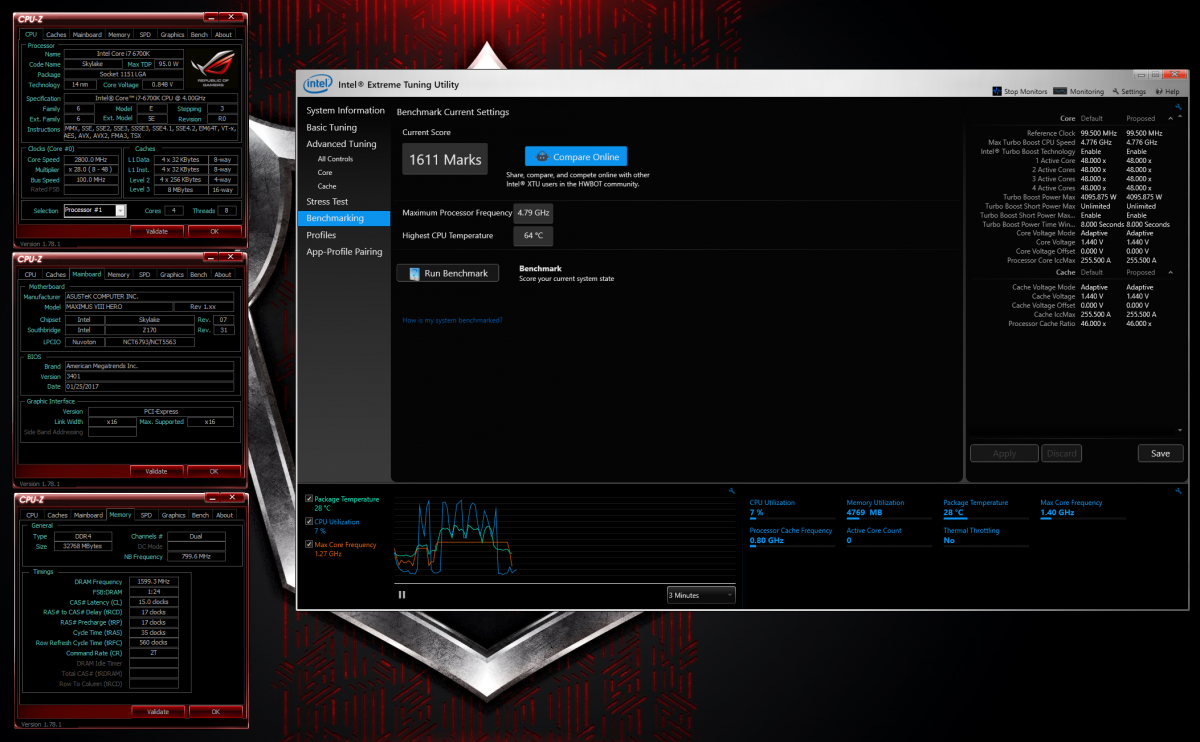Viewport: 1200px width, 742px height.
Task: Click OK in the bottom CPU-Z window
Action: (x=215, y=712)
